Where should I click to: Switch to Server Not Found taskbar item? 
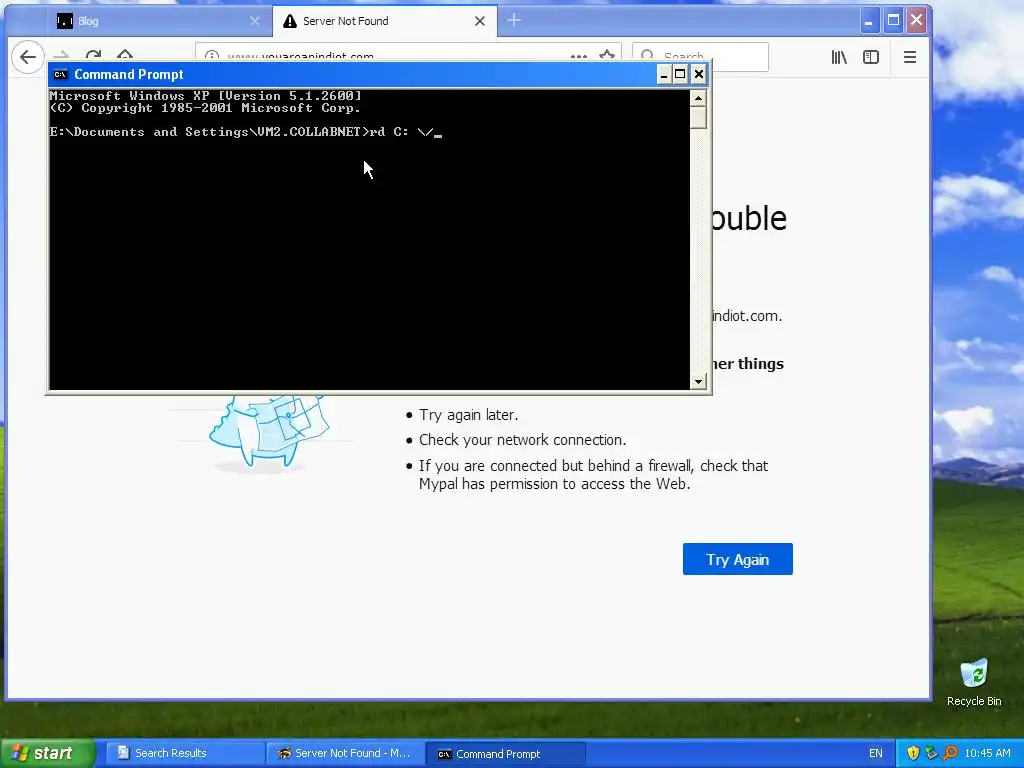coord(346,753)
